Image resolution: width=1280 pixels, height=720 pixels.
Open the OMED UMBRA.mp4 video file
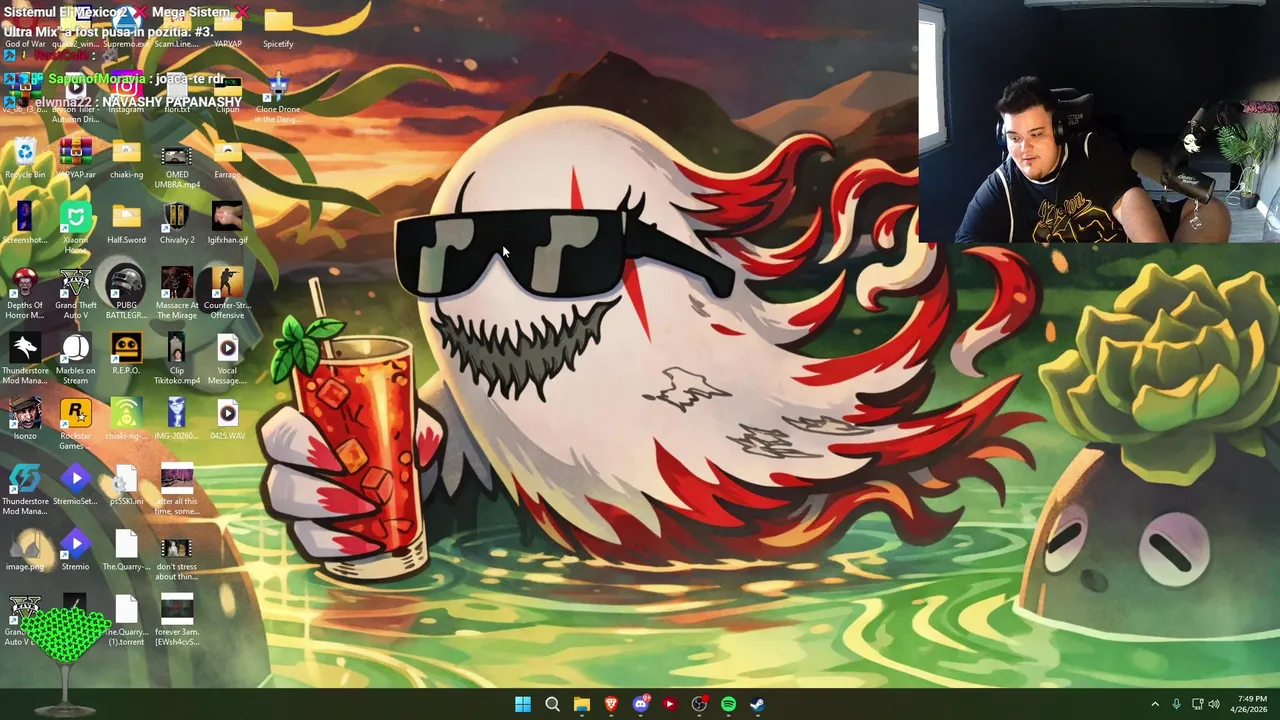click(177, 165)
